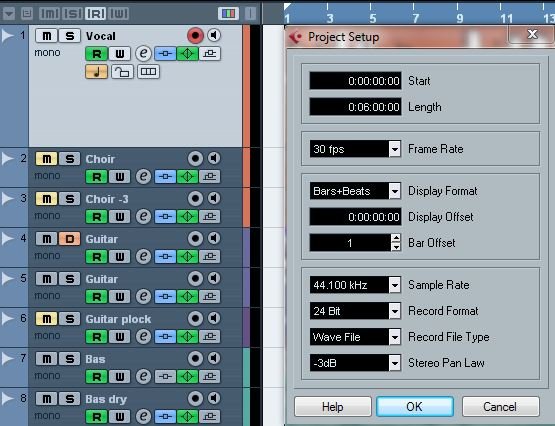Image resolution: width=555 pixels, height=426 pixels.
Task: Click the EQ state icon on Vocal
Action: click(x=188, y=54)
